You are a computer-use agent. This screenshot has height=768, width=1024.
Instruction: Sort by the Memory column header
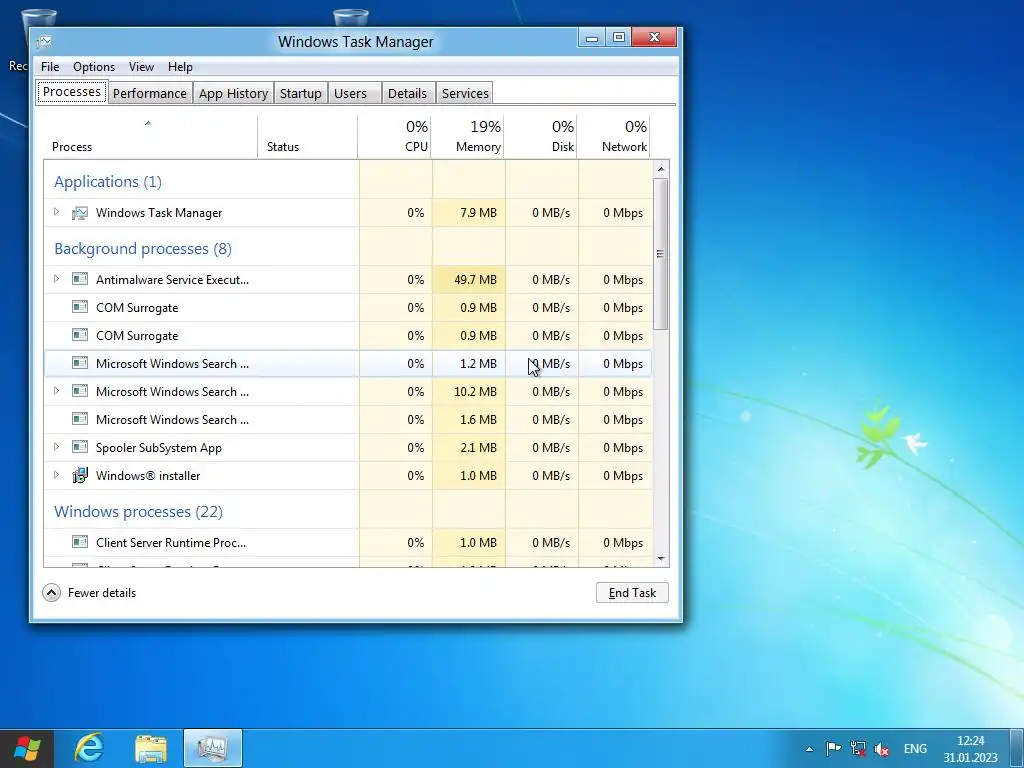468,136
